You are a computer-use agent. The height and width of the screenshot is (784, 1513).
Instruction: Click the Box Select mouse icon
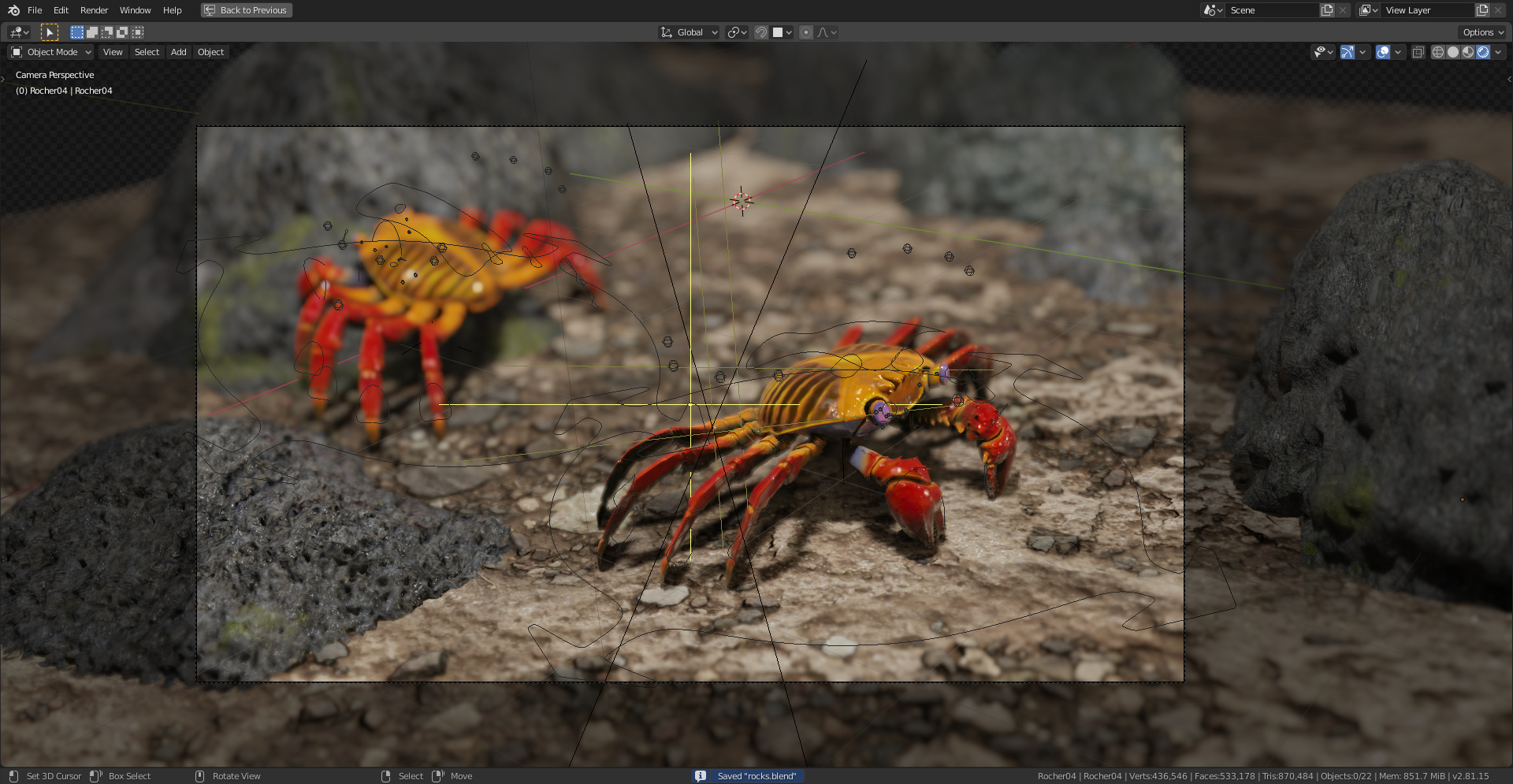[95, 776]
